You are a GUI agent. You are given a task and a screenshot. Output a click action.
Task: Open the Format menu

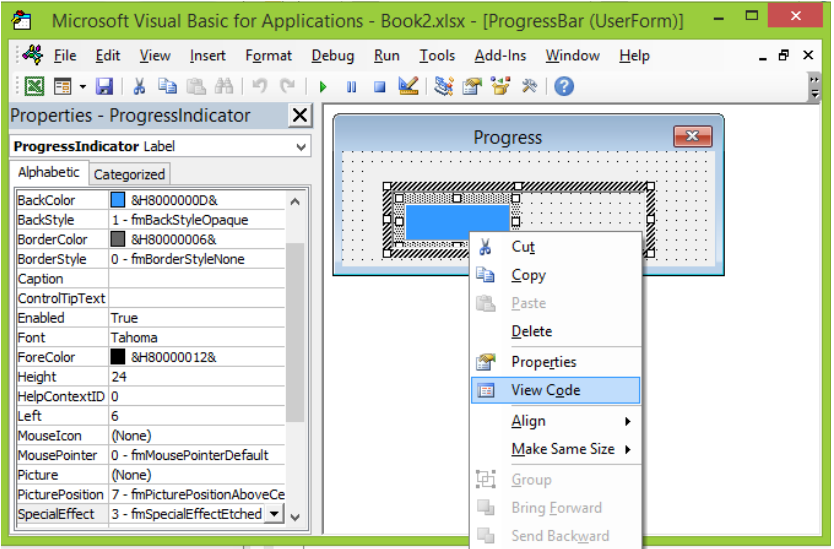point(269,55)
